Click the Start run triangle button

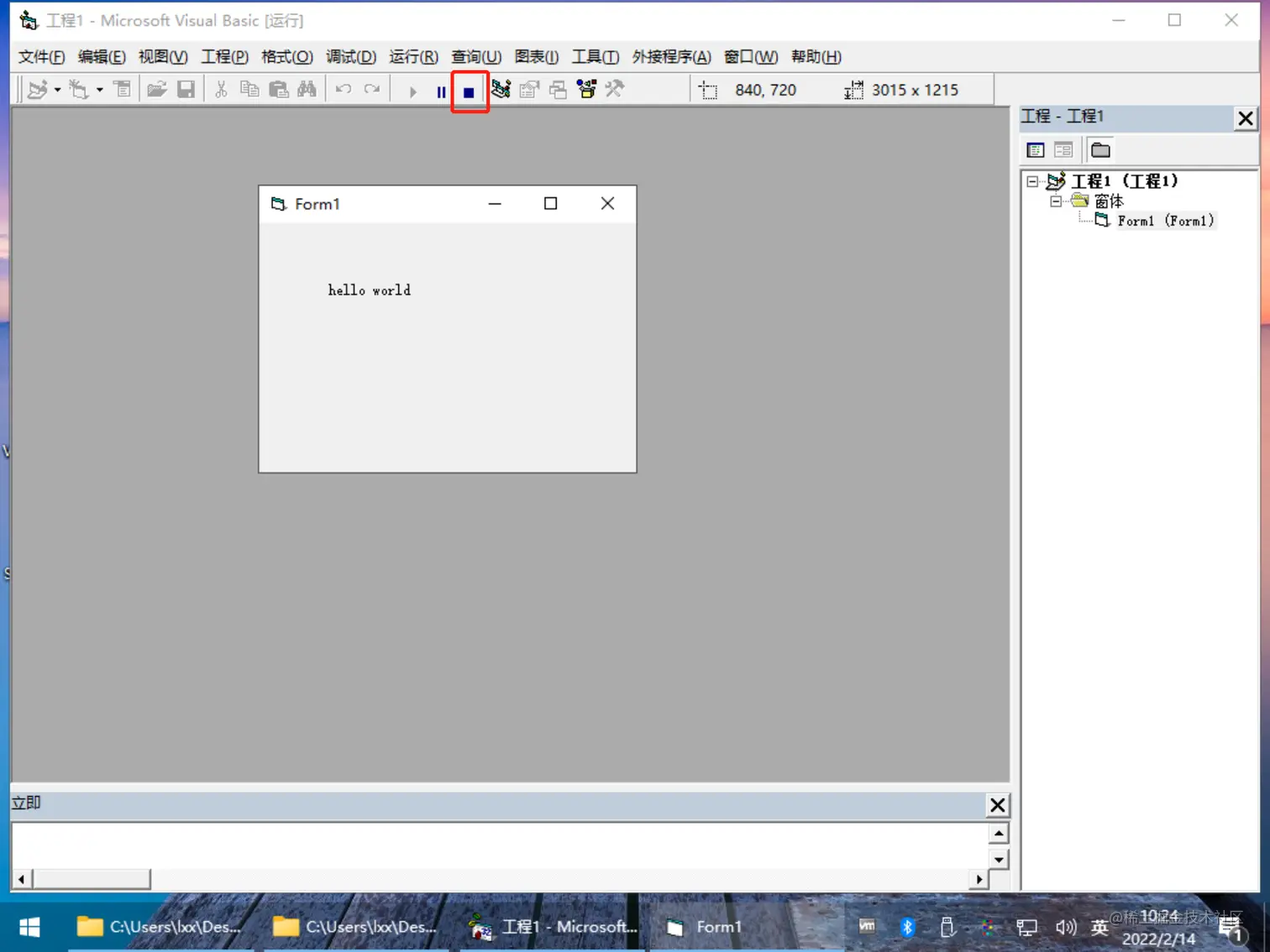click(412, 91)
